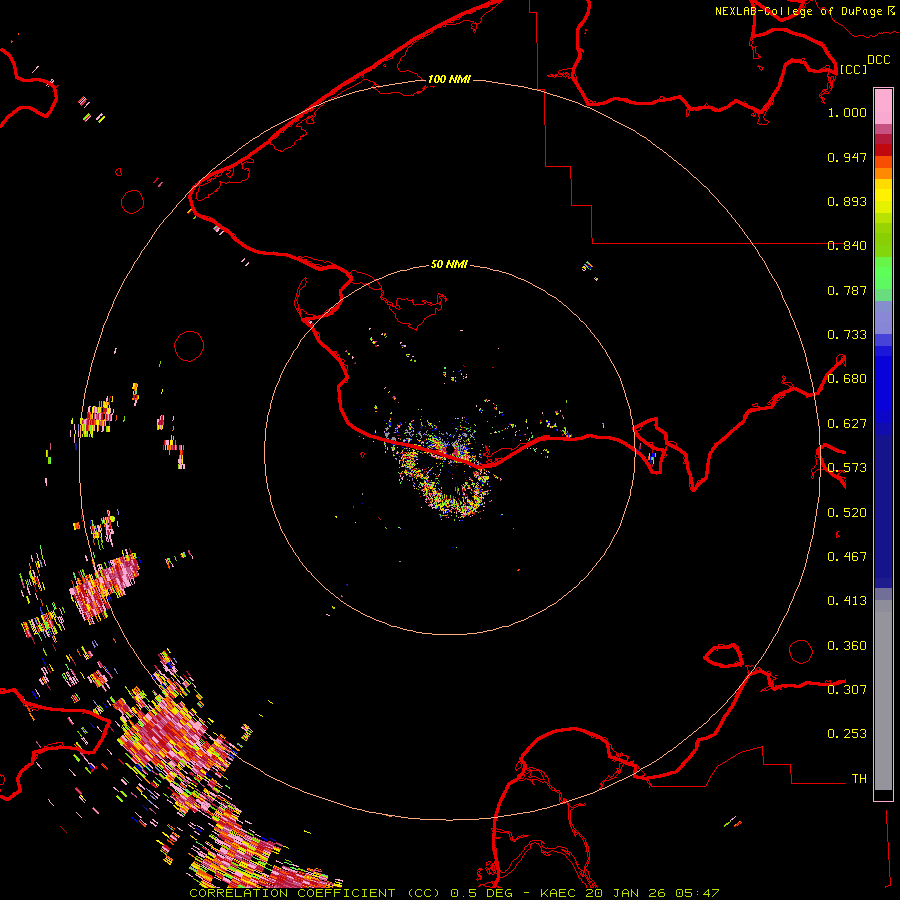Click the 0.520 color scale value
900x900 pixels.
point(847,513)
